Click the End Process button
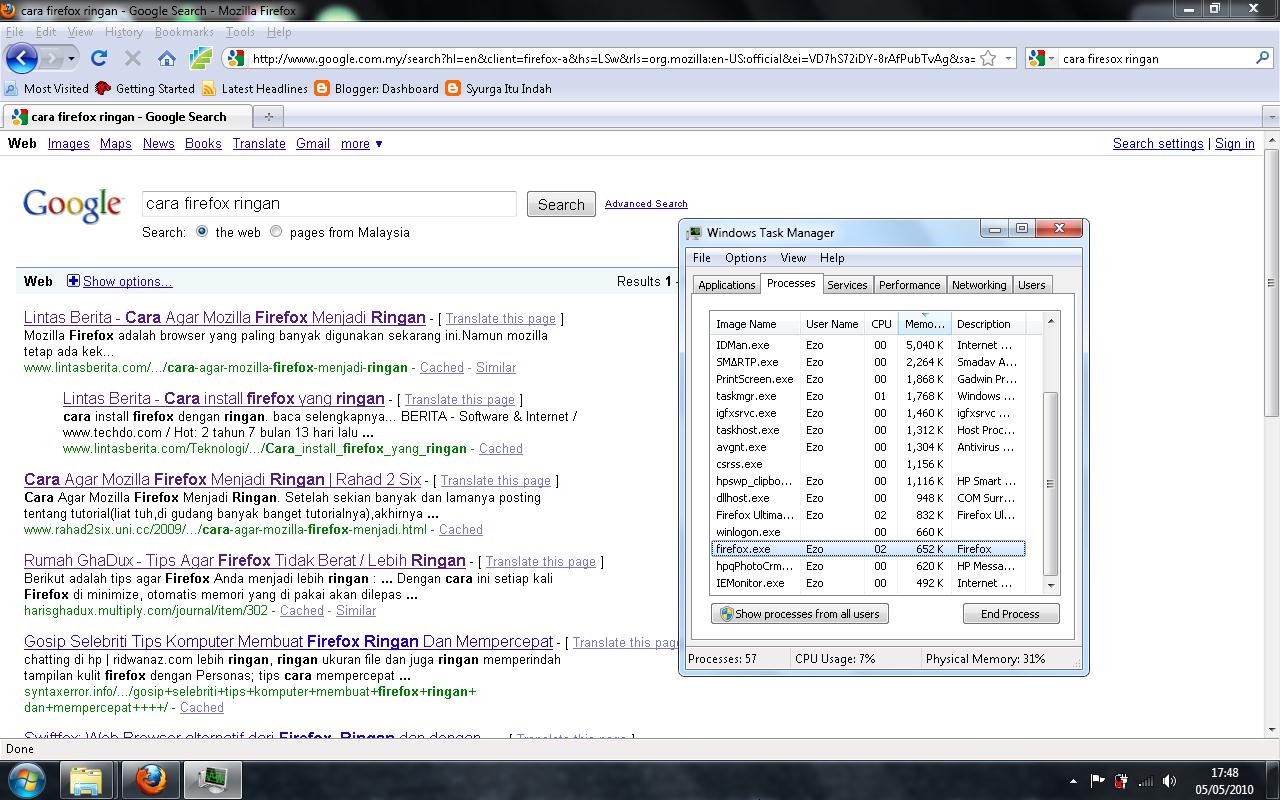This screenshot has height=800, width=1280. 1010,614
